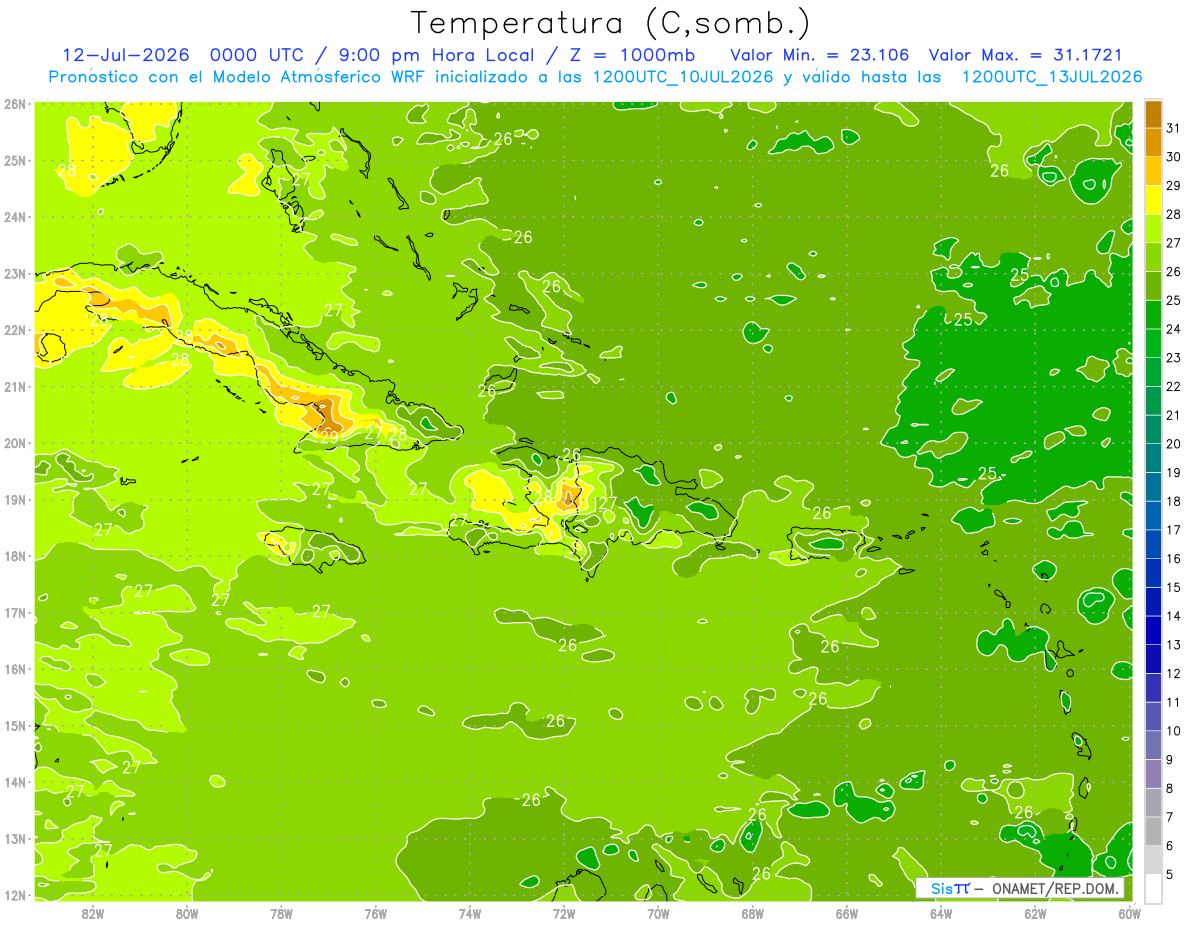Click the legend swatch between 30 and 31
This screenshot has width=1200, height=927.
[1153, 142]
